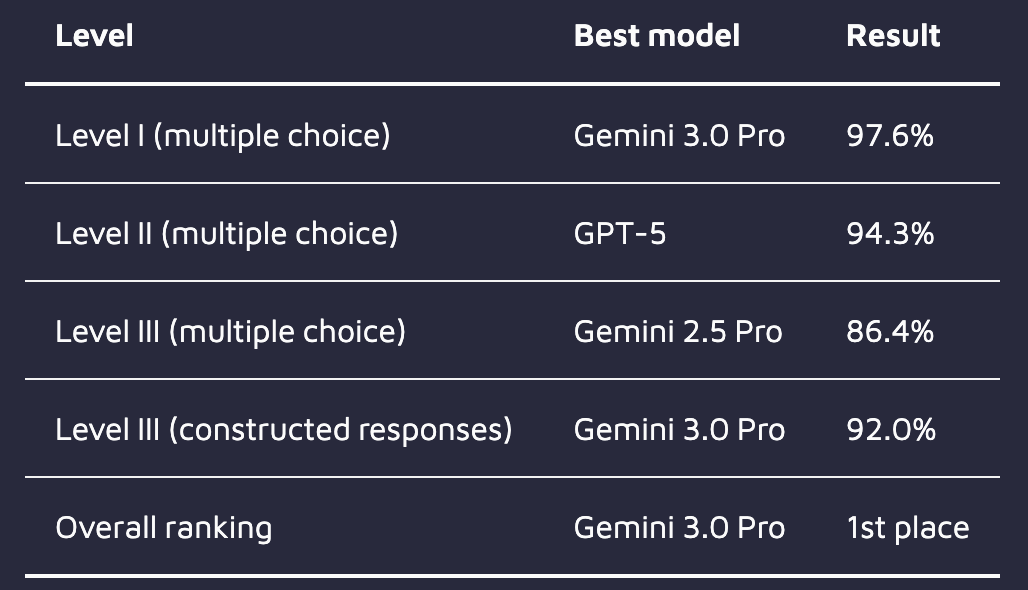Click the Result column header
This screenshot has width=1028, height=590.
pos(893,36)
